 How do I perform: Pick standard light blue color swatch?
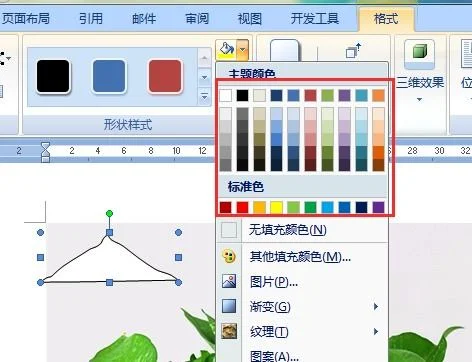point(328,207)
